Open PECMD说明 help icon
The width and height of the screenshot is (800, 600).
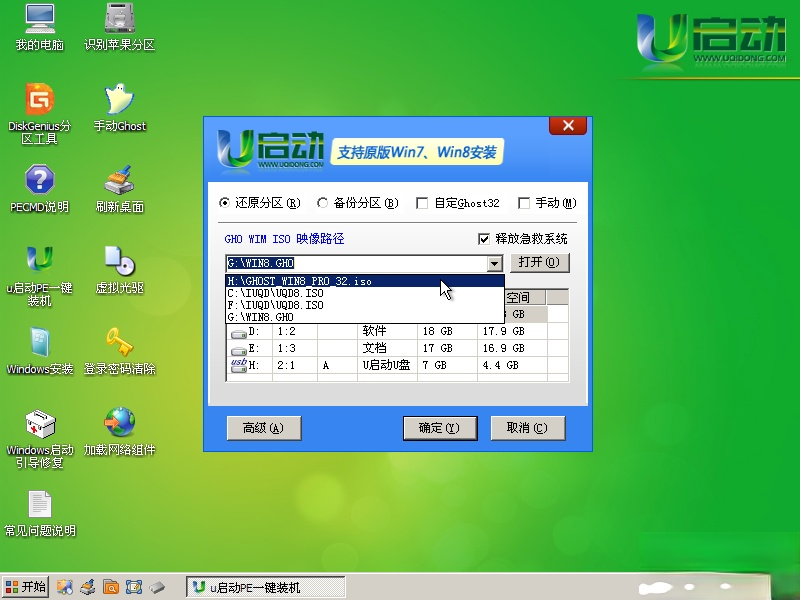[x=39, y=188]
